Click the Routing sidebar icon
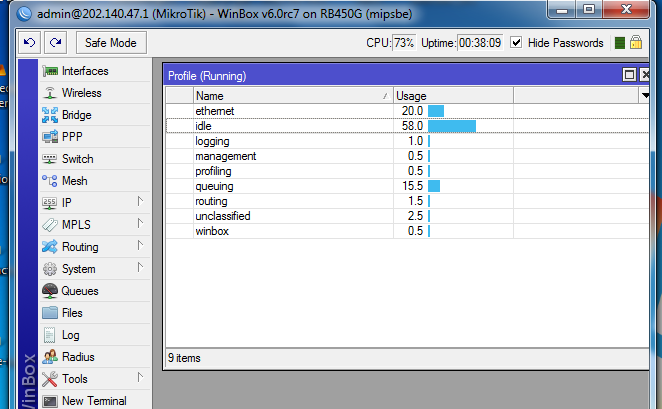Screen dimensions: 662x409 pyautogui.click(x=50, y=247)
